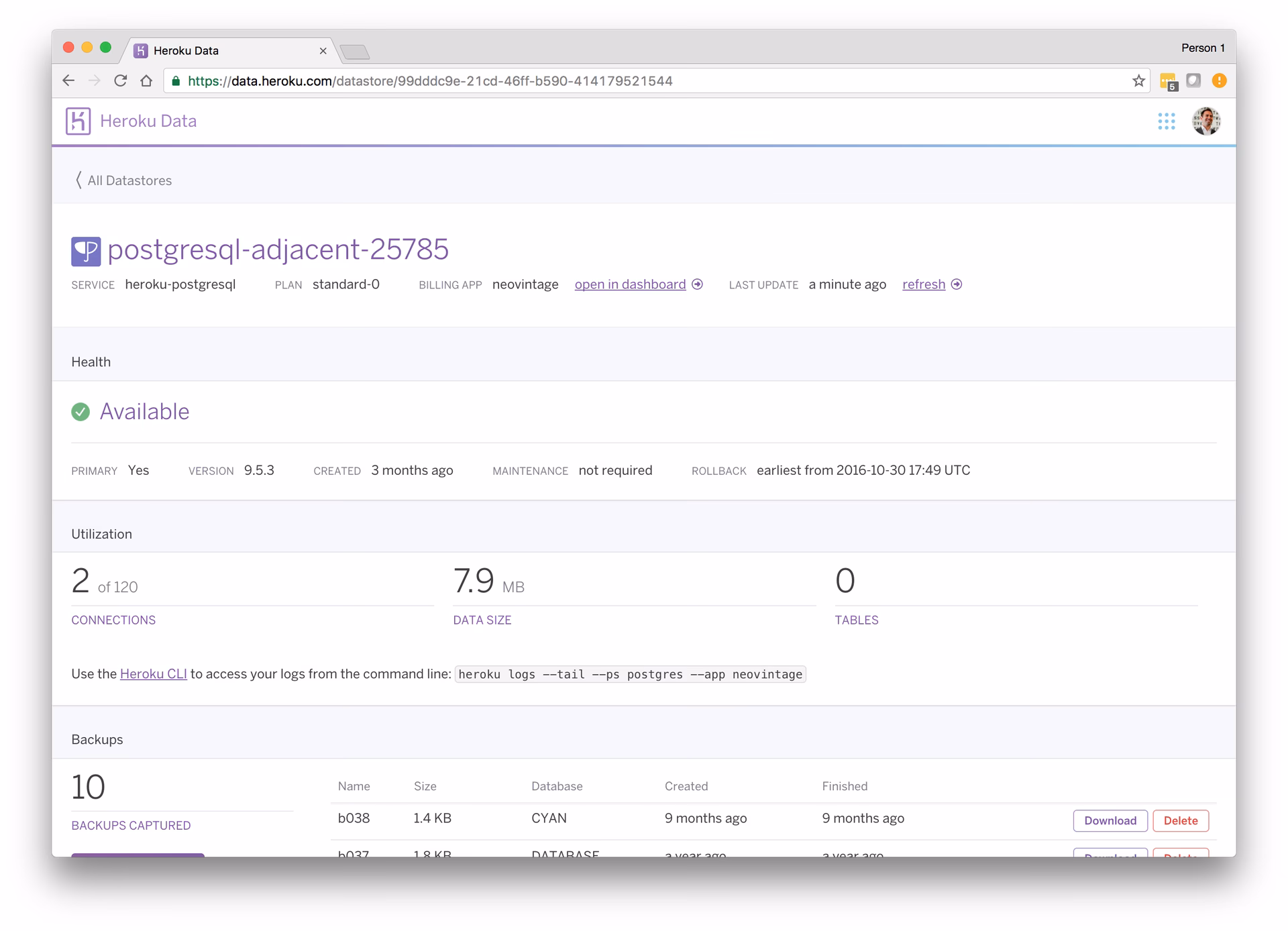Click the created value 3 months ago
This screenshot has height=931, width=1288.
[x=413, y=470]
